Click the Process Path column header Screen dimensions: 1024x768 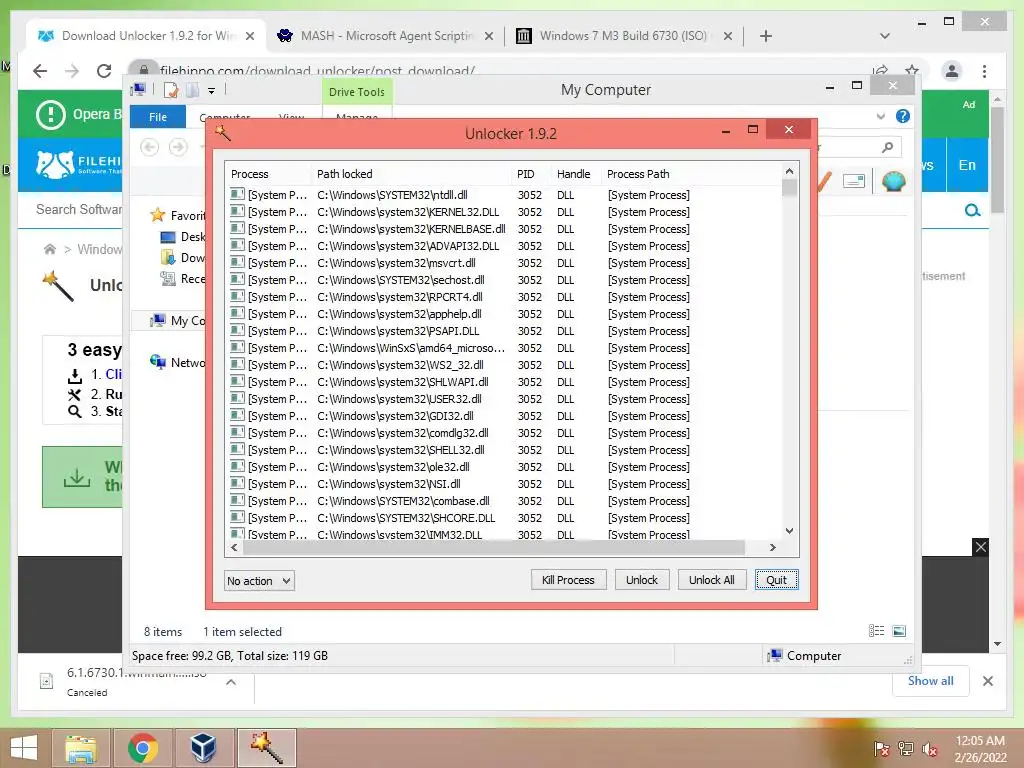pyautogui.click(x=690, y=174)
